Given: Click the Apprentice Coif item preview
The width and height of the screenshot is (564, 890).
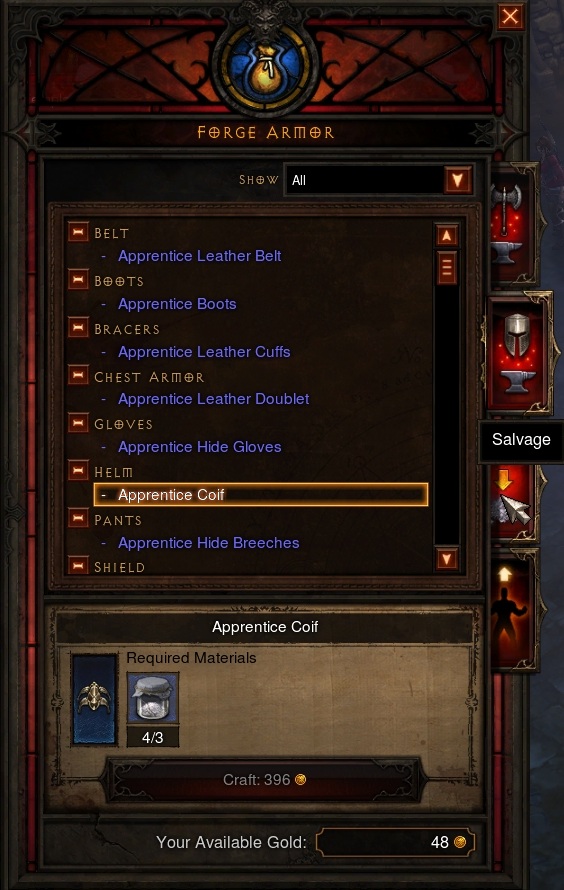Looking at the screenshot, I should (x=94, y=699).
